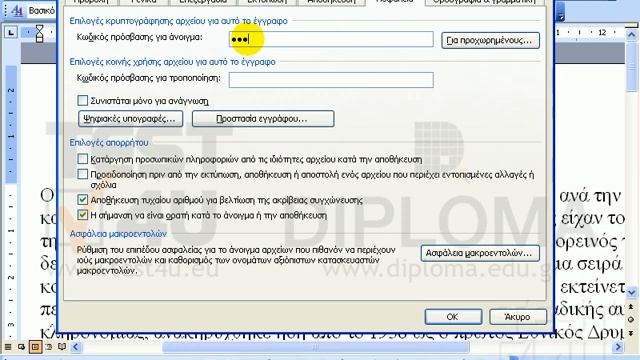Click the vertical scrollbar thumb

[x=631, y=67]
